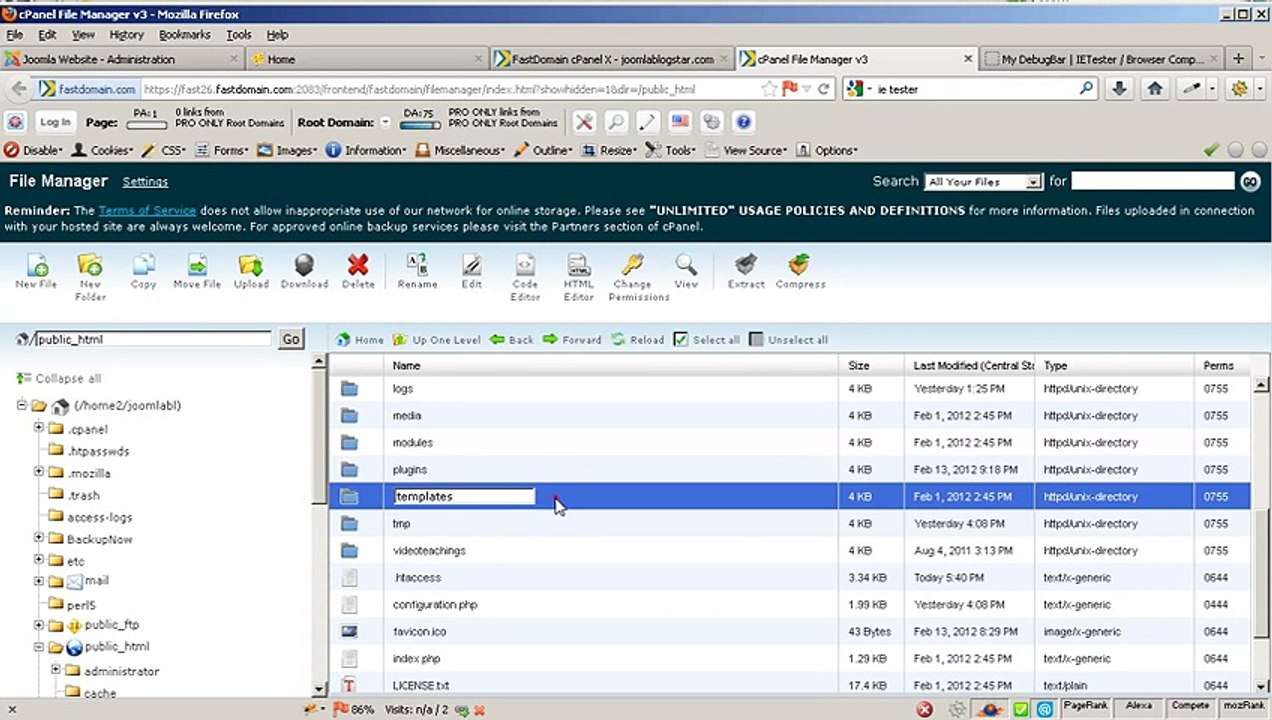Click Firefox back navigation button

[18, 89]
